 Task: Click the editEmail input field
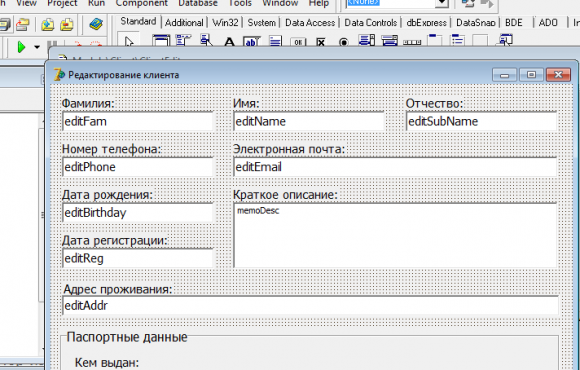pyautogui.click(x=395, y=167)
